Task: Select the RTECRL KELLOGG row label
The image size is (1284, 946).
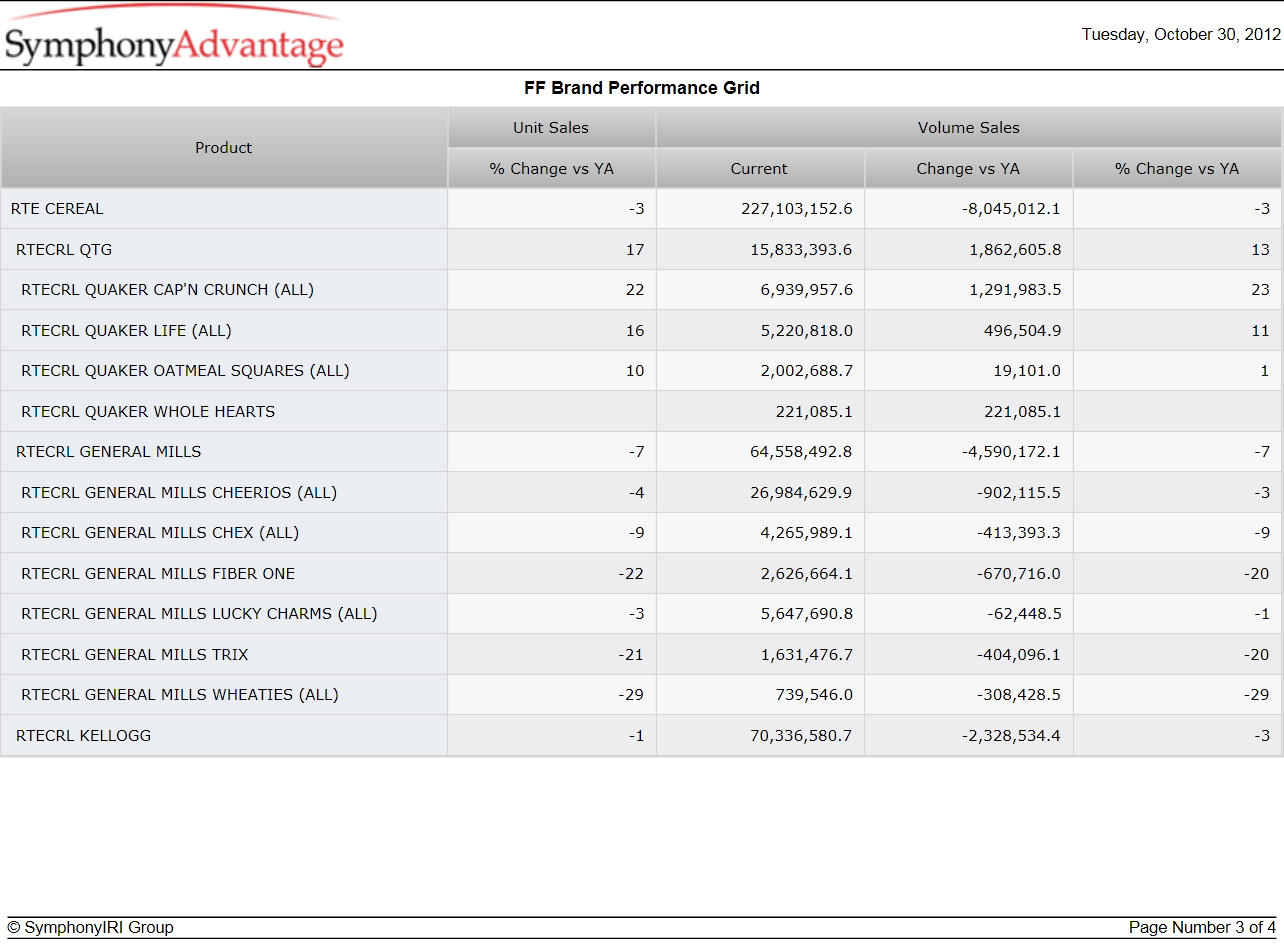Action: tap(84, 736)
